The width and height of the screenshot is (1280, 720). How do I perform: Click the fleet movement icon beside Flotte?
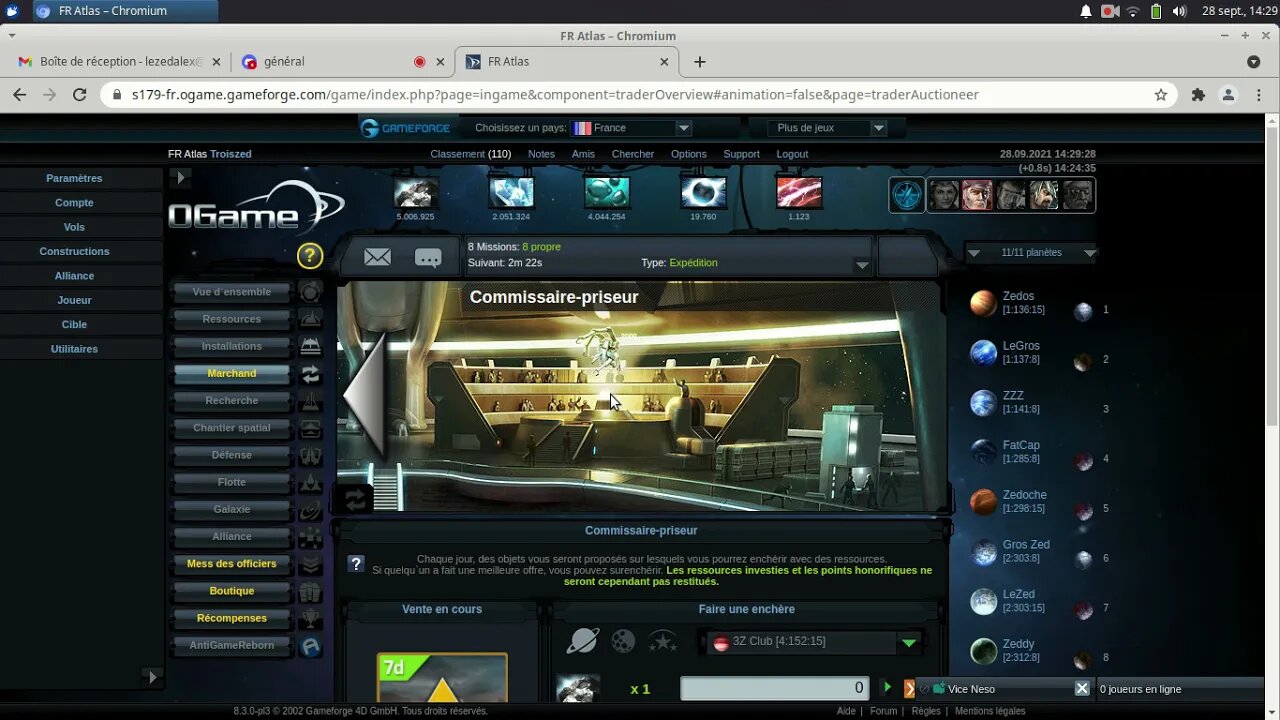click(x=311, y=482)
